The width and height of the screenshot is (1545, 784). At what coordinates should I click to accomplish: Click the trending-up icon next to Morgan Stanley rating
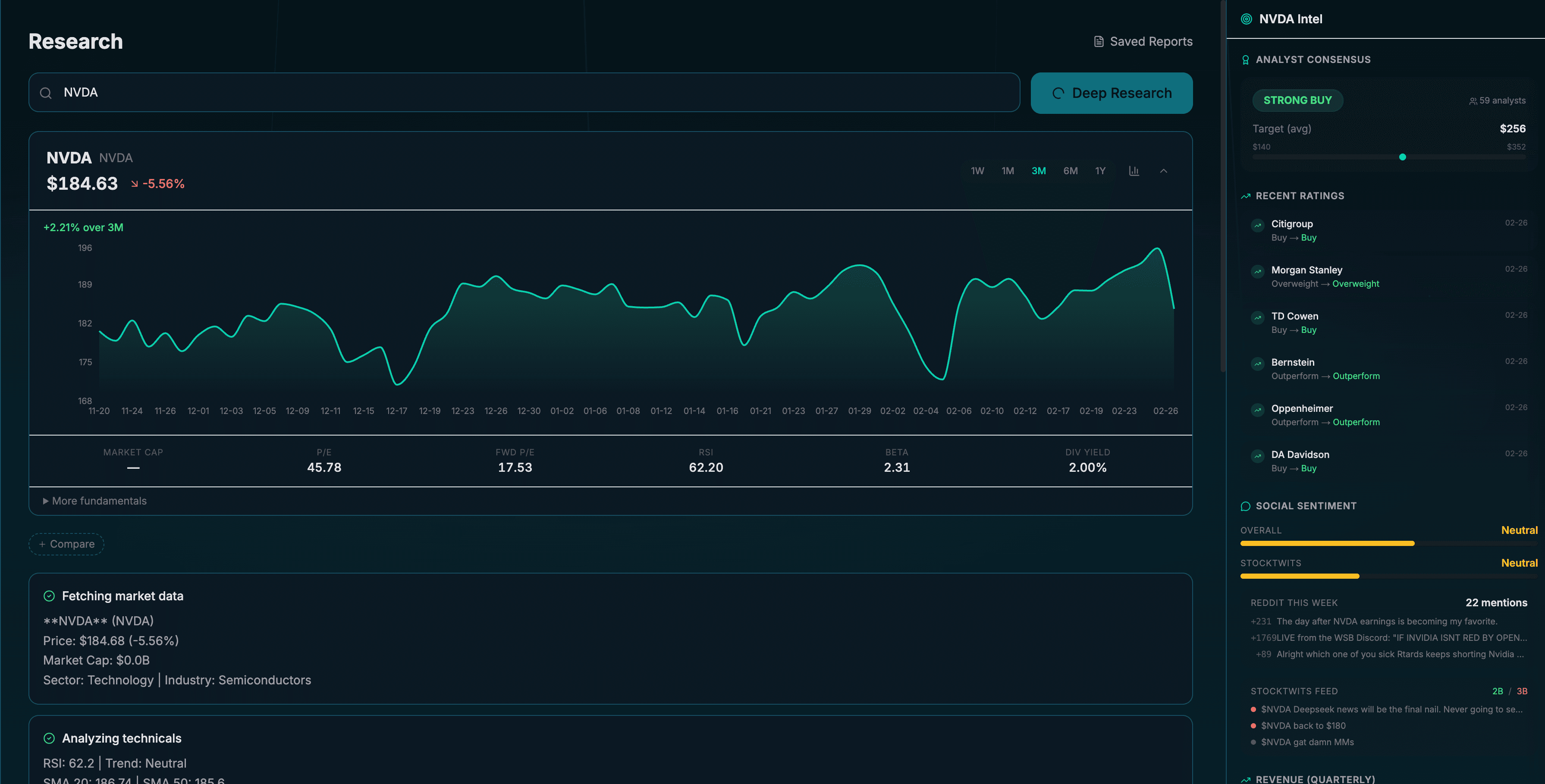point(1258,272)
